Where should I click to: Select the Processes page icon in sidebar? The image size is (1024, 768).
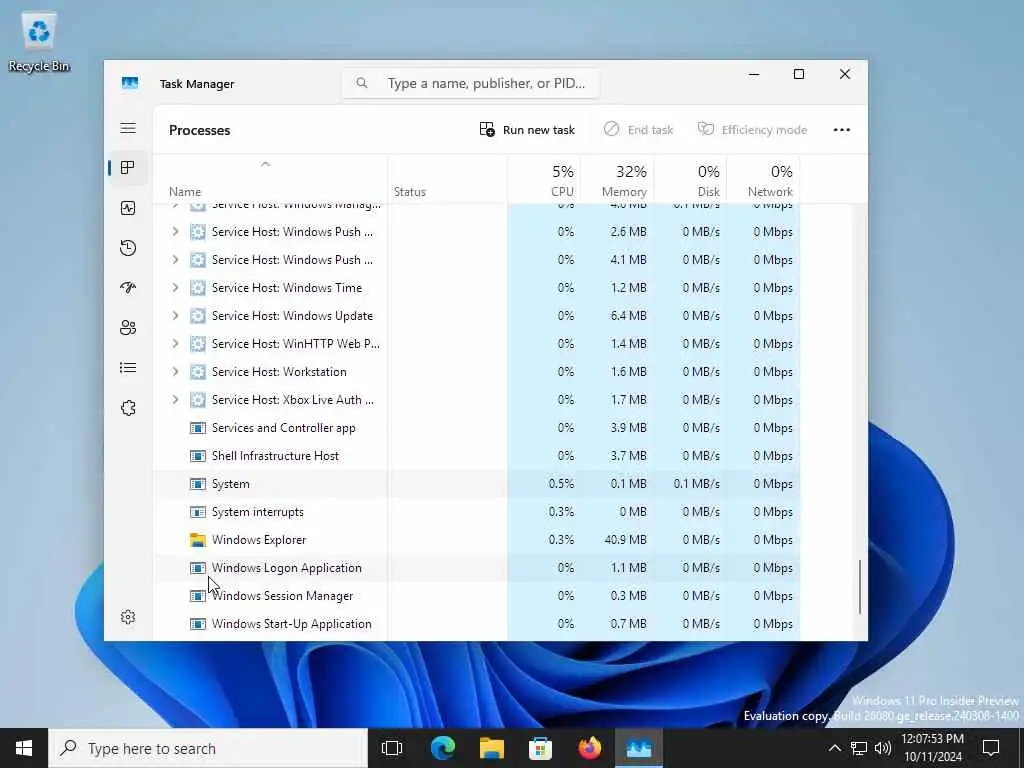(x=128, y=168)
